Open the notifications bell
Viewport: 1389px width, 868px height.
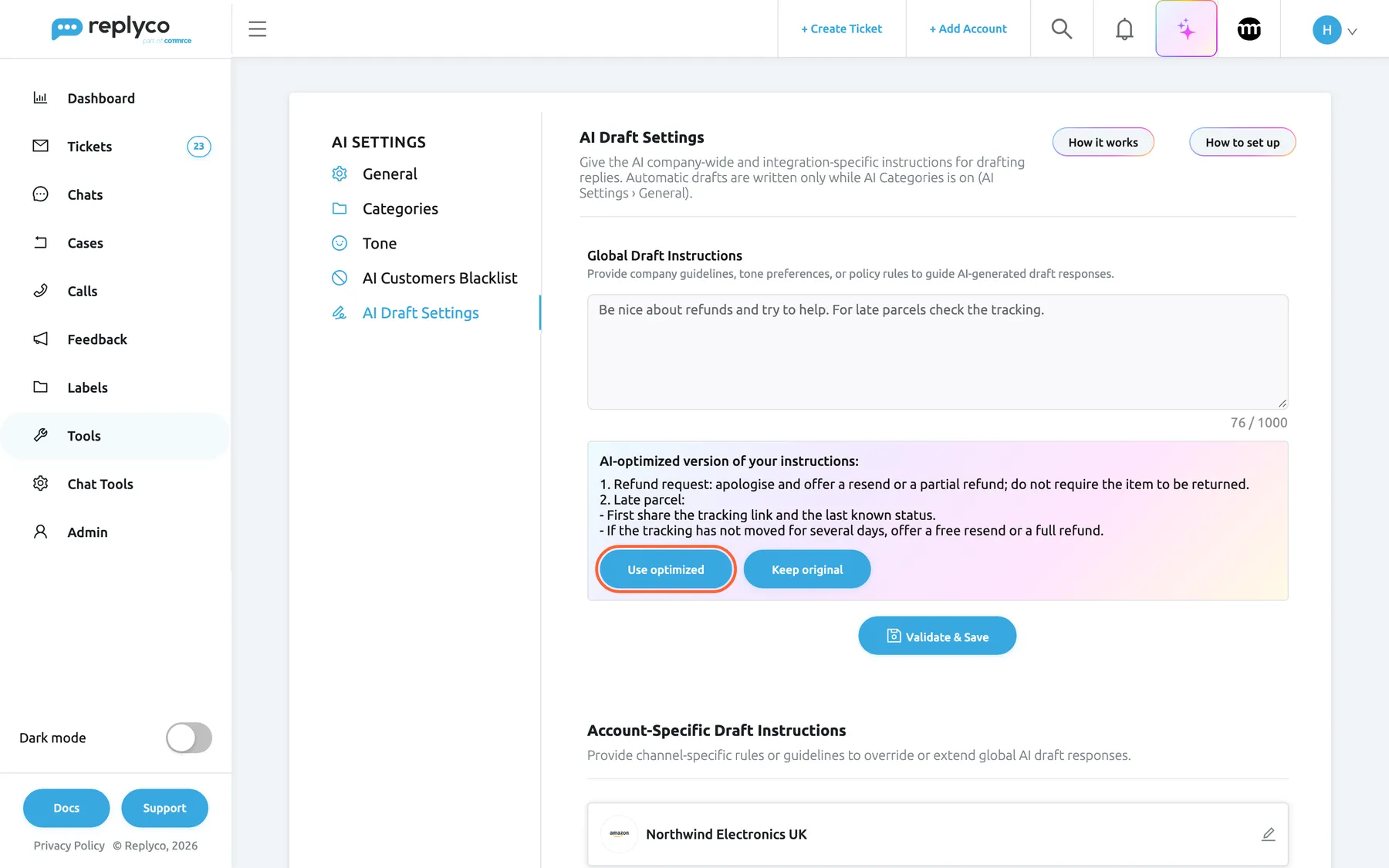pos(1124,29)
